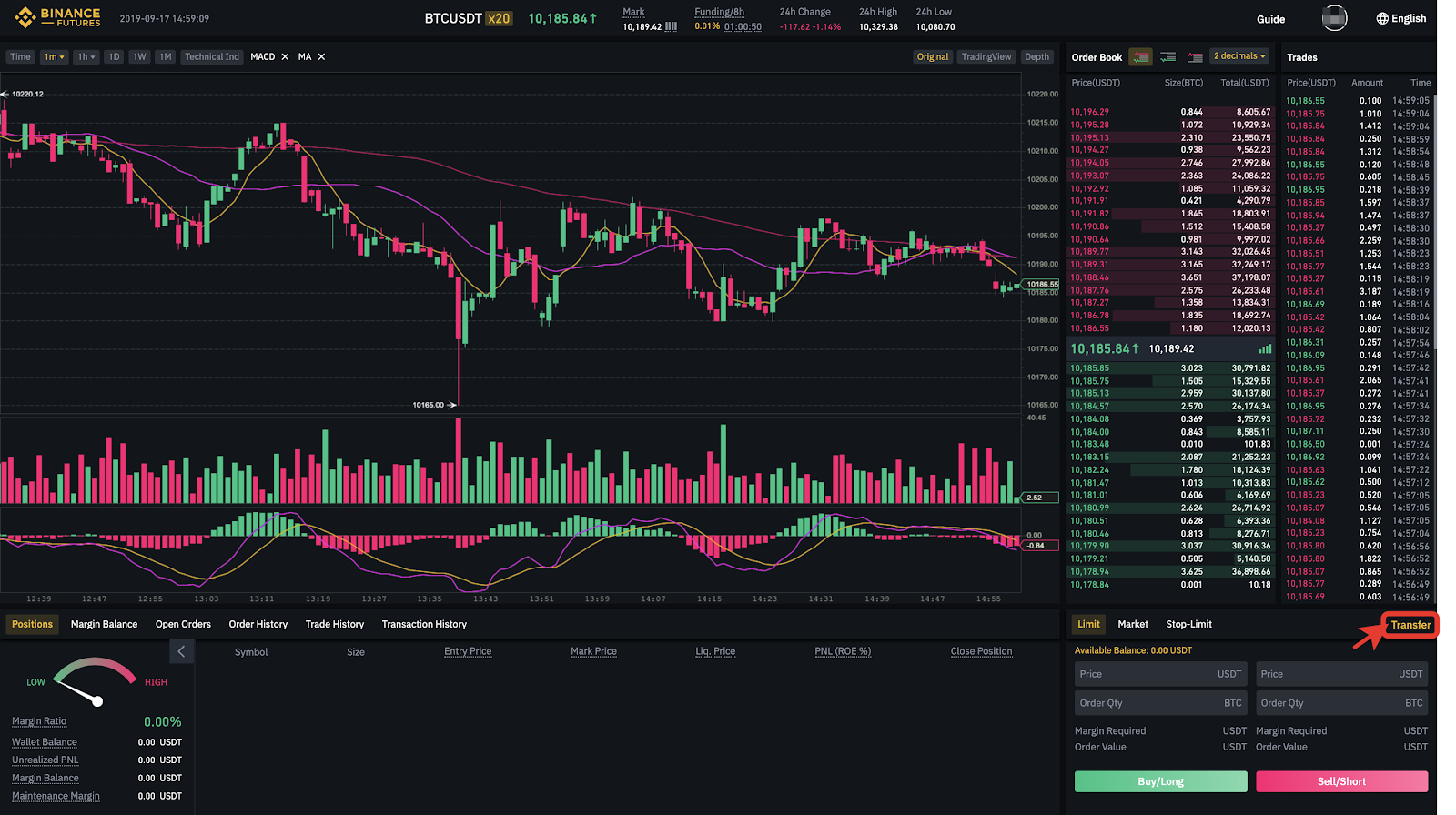Focus the sell Order Qty field
1456x815 pixels.
point(1342,703)
